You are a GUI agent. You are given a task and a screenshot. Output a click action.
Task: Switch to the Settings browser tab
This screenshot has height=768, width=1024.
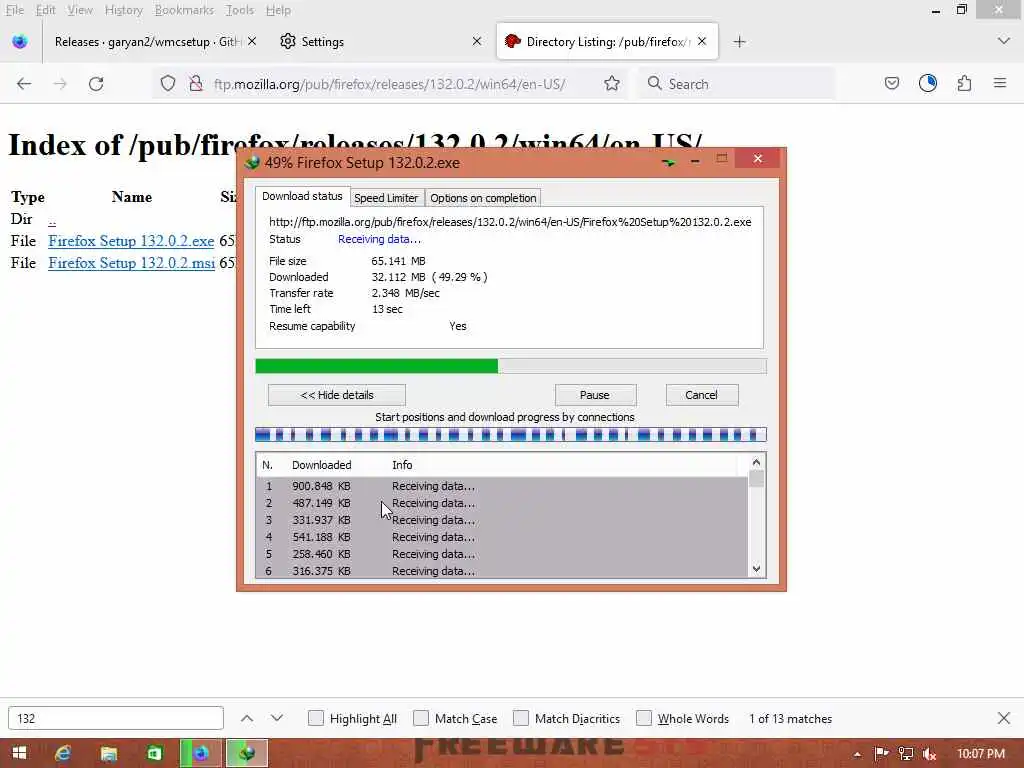[x=379, y=42]
